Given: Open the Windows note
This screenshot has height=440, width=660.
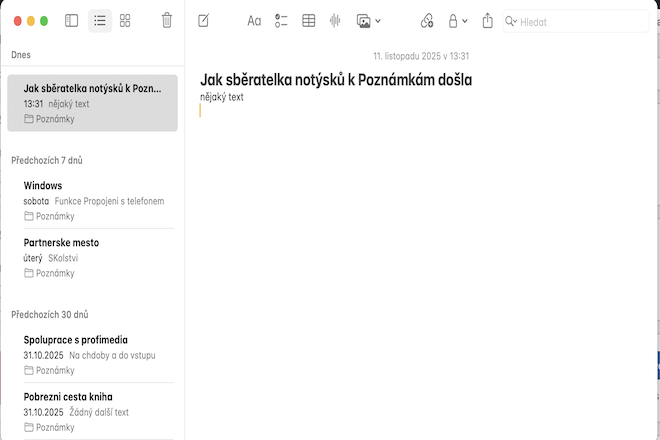Looking at the screenshot, I should pyautogui.click(x=93, y=200).
